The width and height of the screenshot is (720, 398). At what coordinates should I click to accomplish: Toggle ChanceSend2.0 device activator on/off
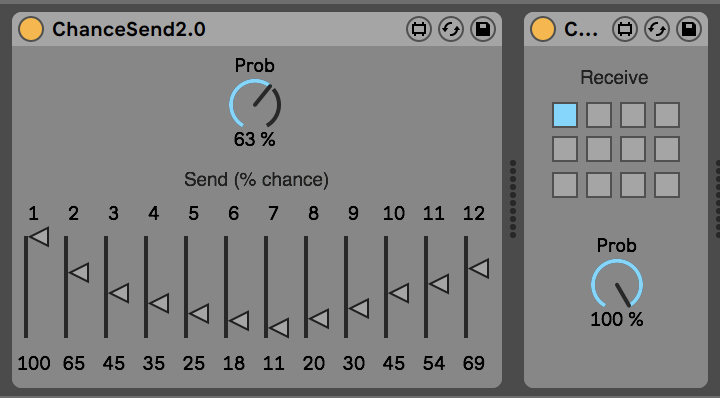[31, 29]
